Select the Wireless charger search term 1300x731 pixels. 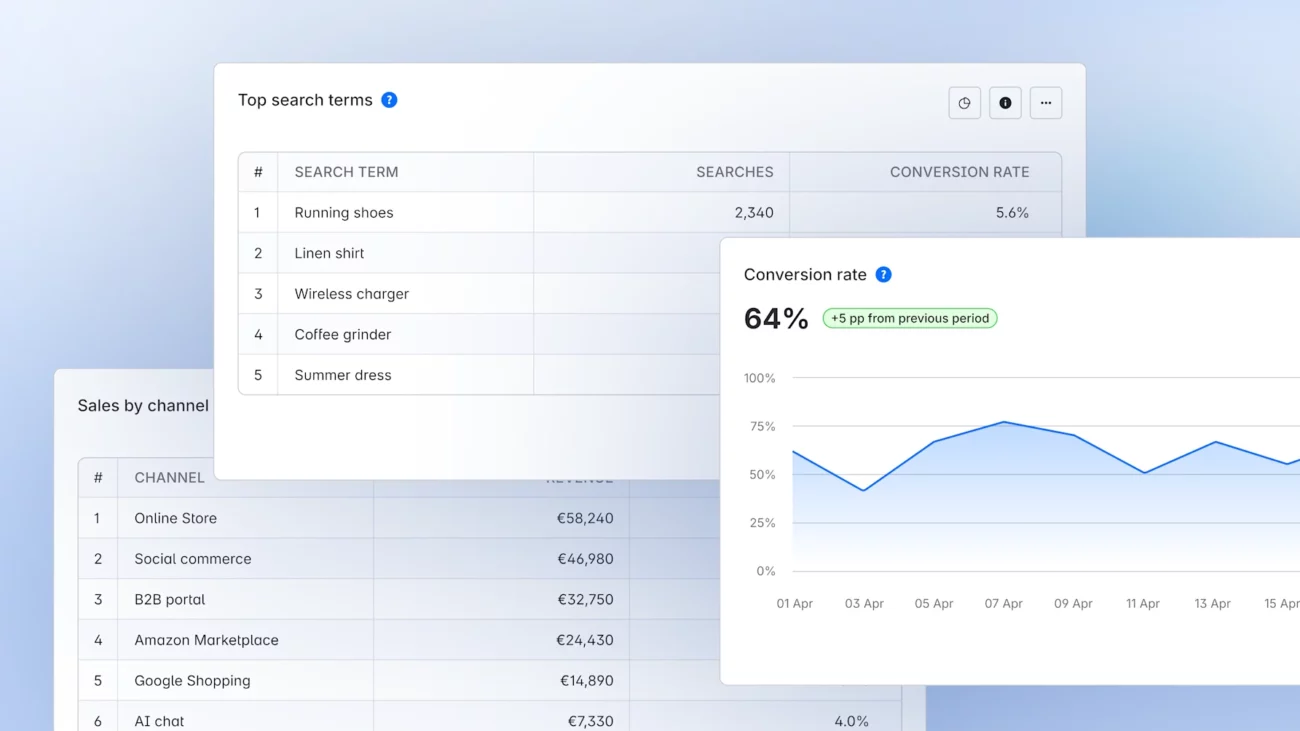pos(351,294)
